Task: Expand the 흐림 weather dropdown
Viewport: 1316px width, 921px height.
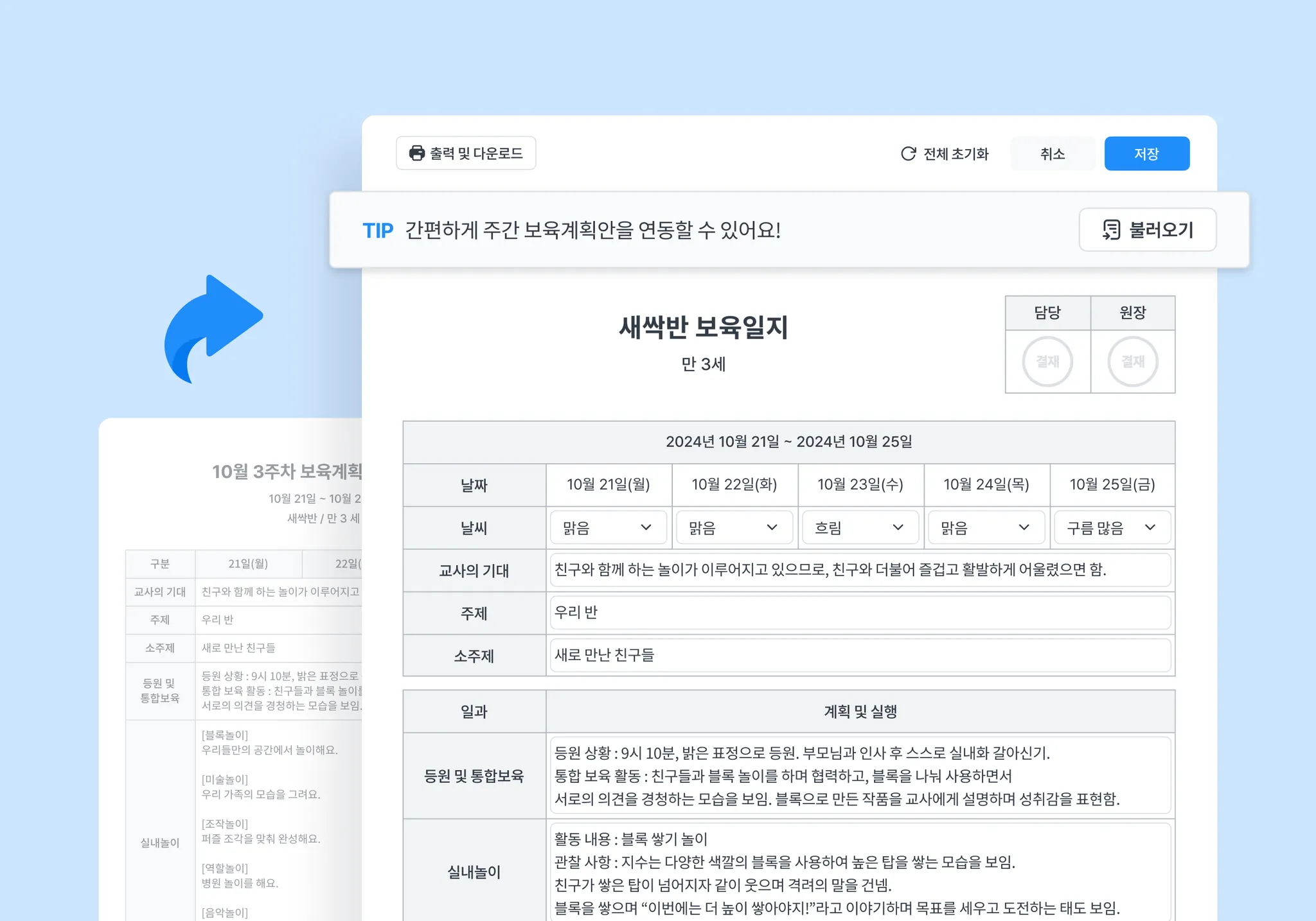Action: 860,527
